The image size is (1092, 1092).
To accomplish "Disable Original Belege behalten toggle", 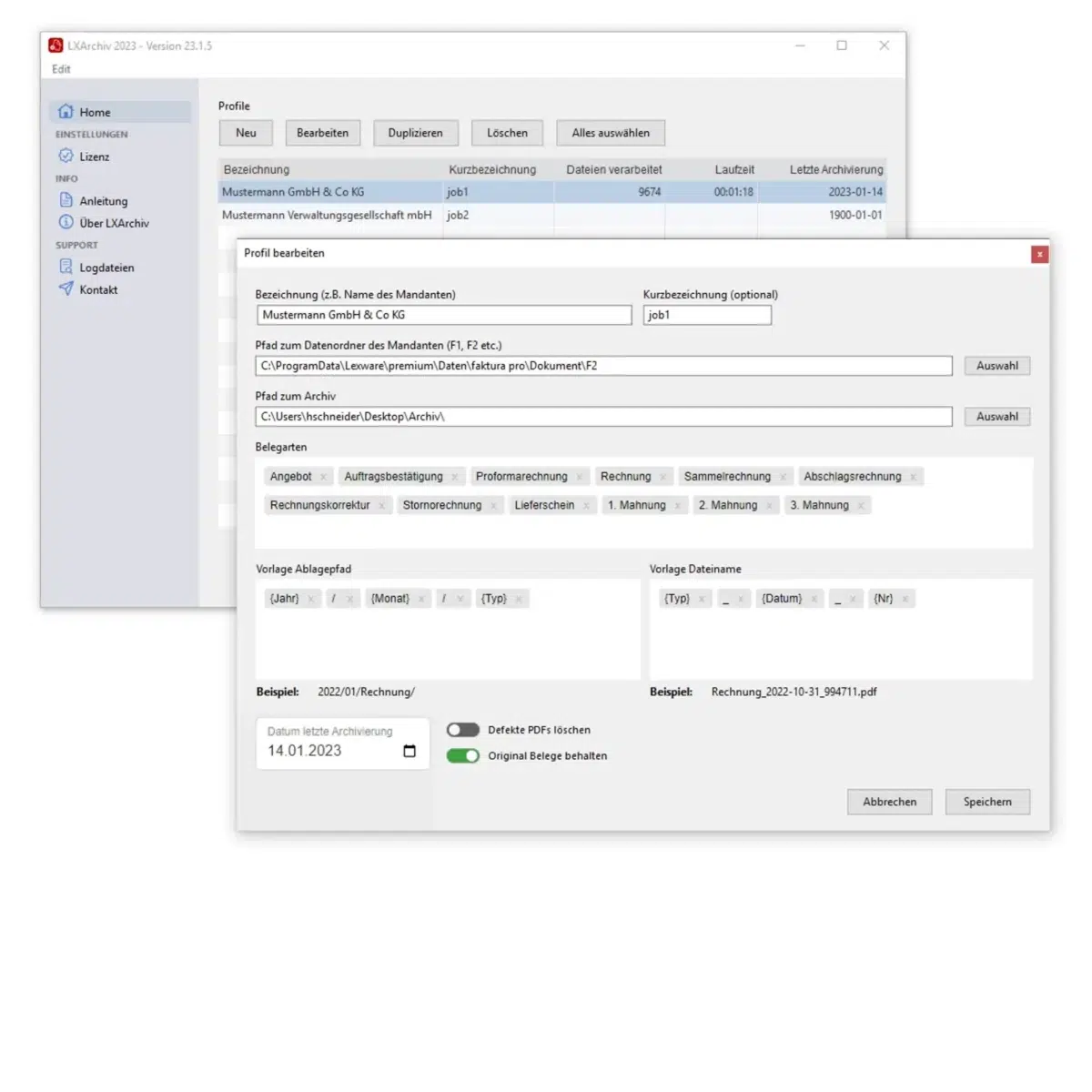I will 462,756.
